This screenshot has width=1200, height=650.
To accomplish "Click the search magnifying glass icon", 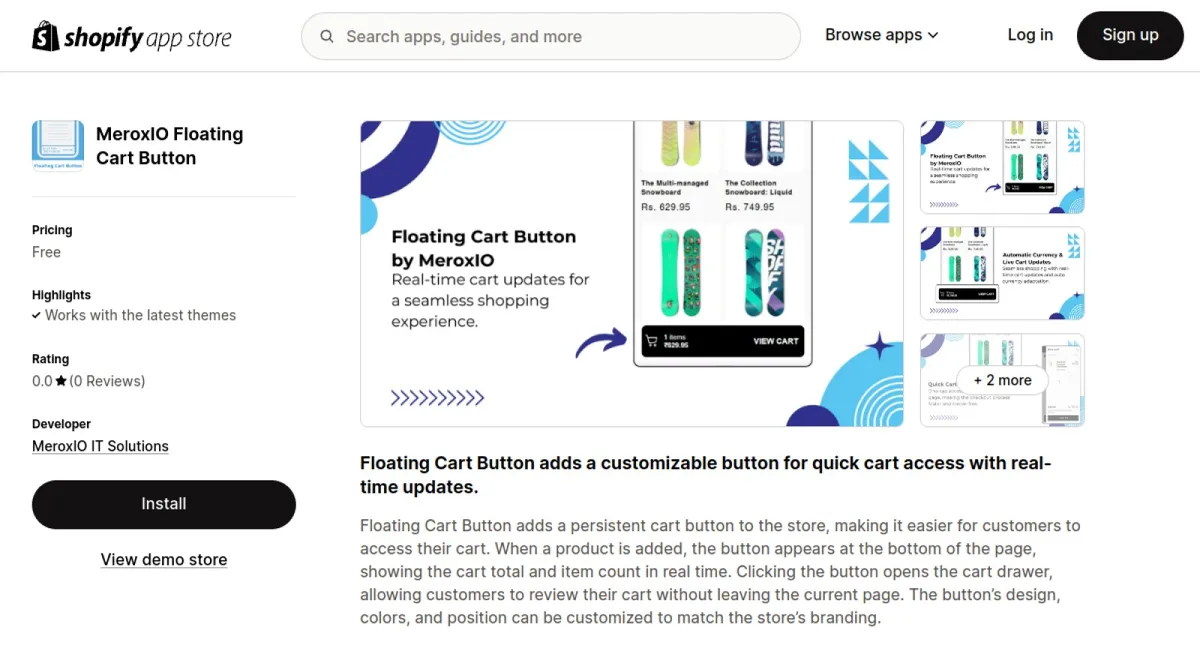I will (x=326, y=35).
